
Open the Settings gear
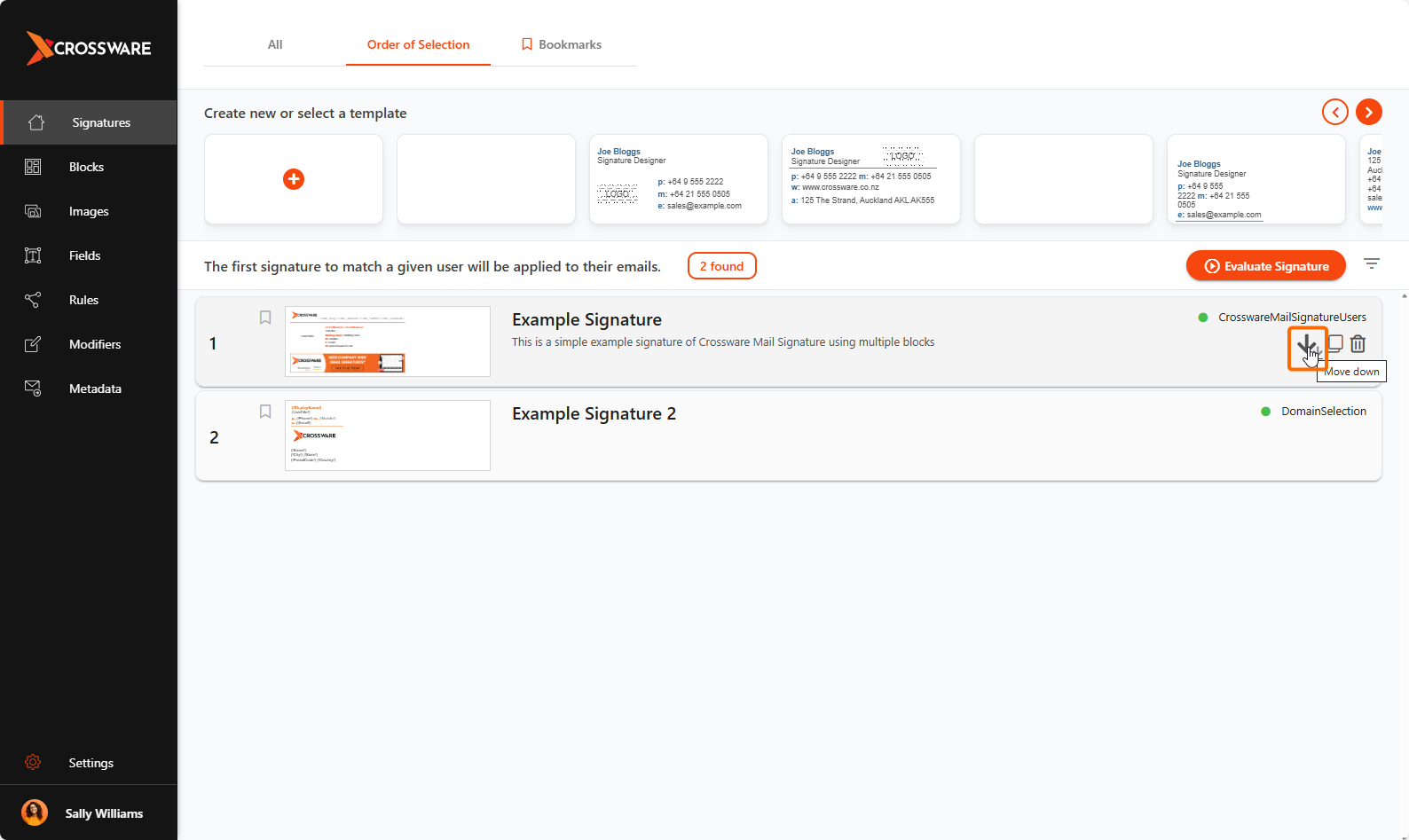[33, 762]
